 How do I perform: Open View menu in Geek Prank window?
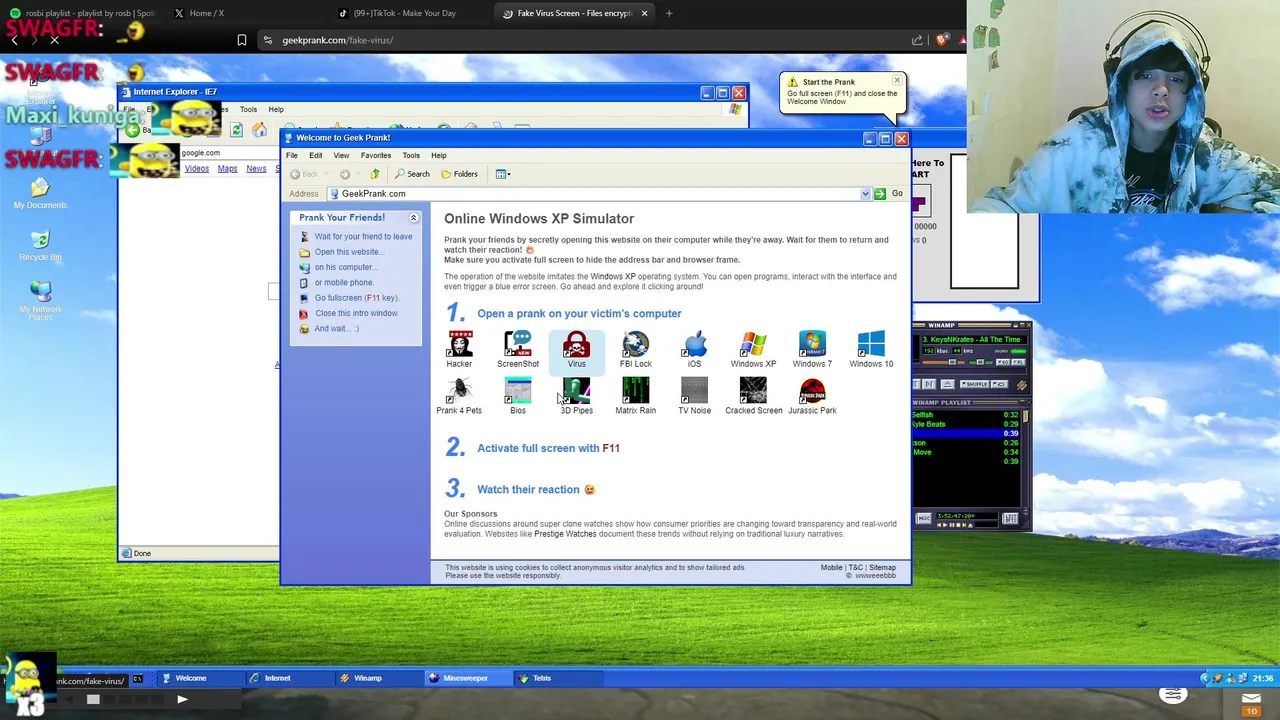point(341,155)
